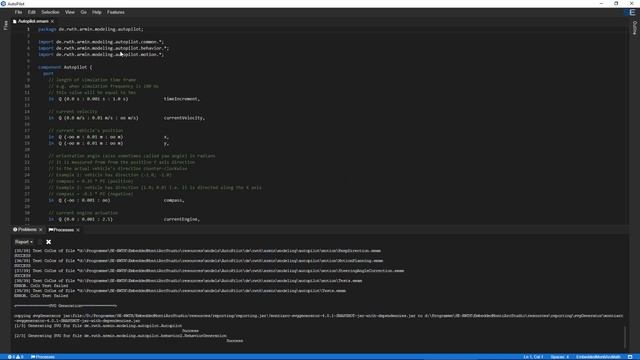The width and height of the screenshot is (640, 360).
Task: Open the Selection menu
Action: click(50, 12)
